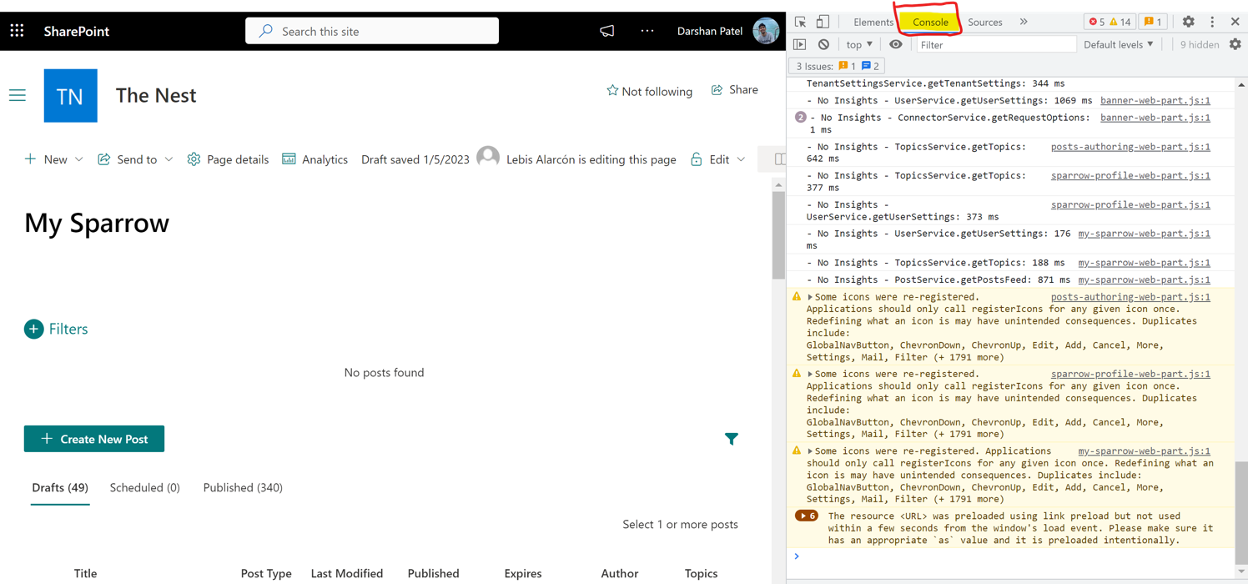Click the eye icon to create live expression
This screenshot has width=1248, height=584.
(896, 44)
